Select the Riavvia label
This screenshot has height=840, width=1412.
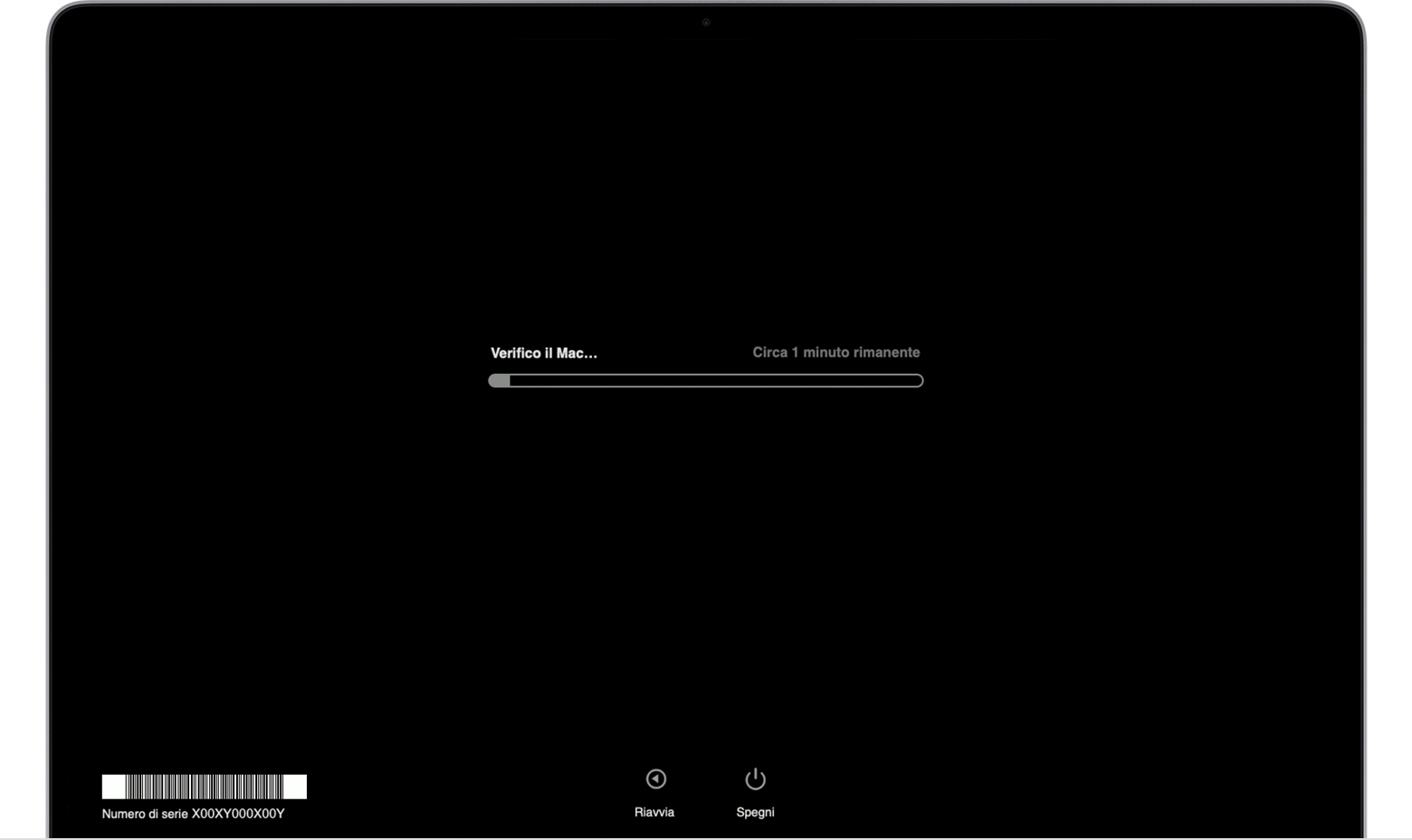pyautogui.click(x=654, y=812)
